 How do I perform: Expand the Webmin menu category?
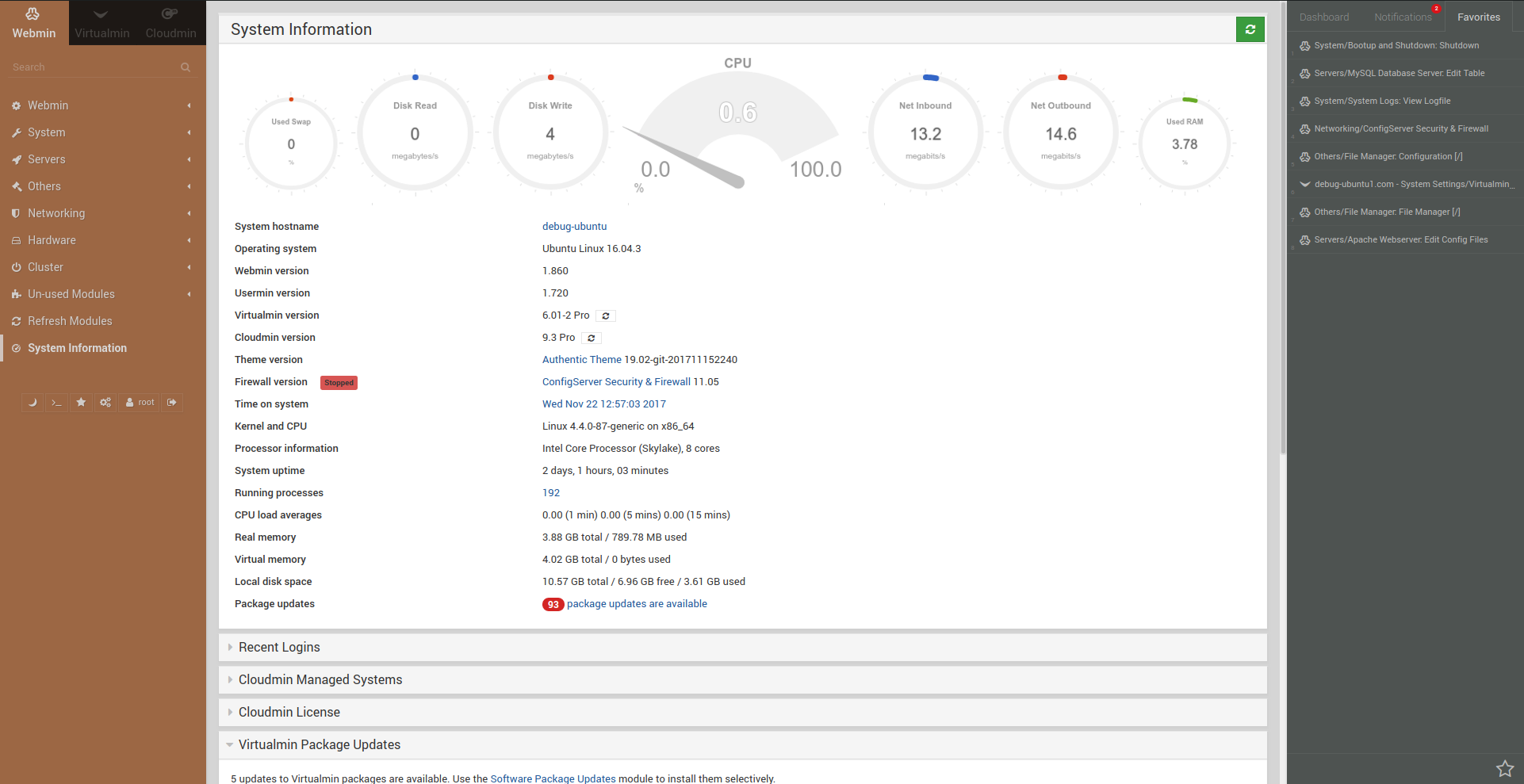pyautogui.click(x=103, y=105)
